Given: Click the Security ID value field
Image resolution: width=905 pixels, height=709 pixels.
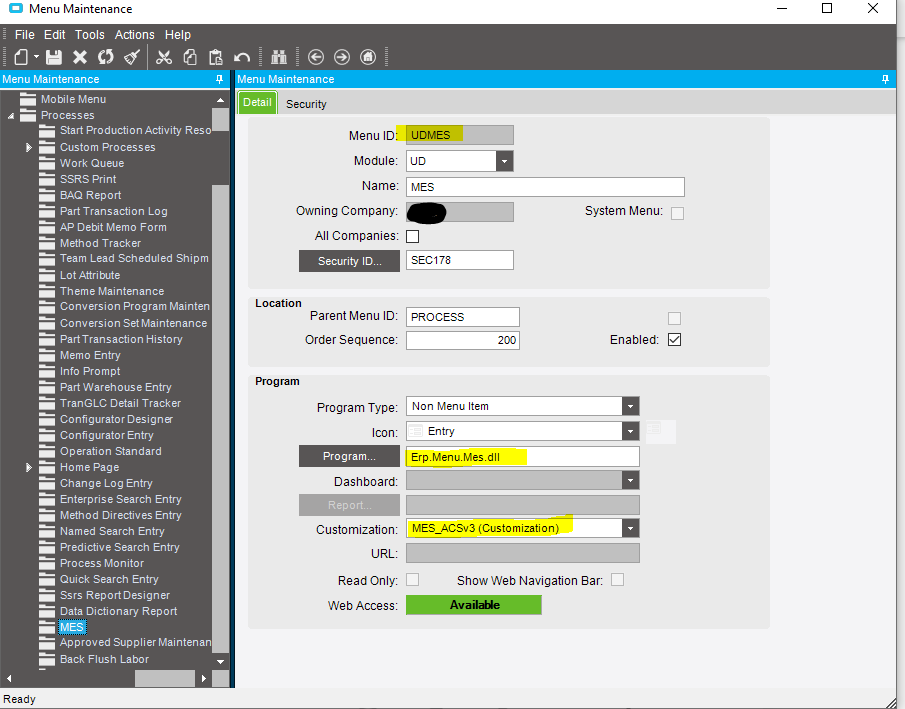Looking at the screenshot, I should [x=460, y=260].
